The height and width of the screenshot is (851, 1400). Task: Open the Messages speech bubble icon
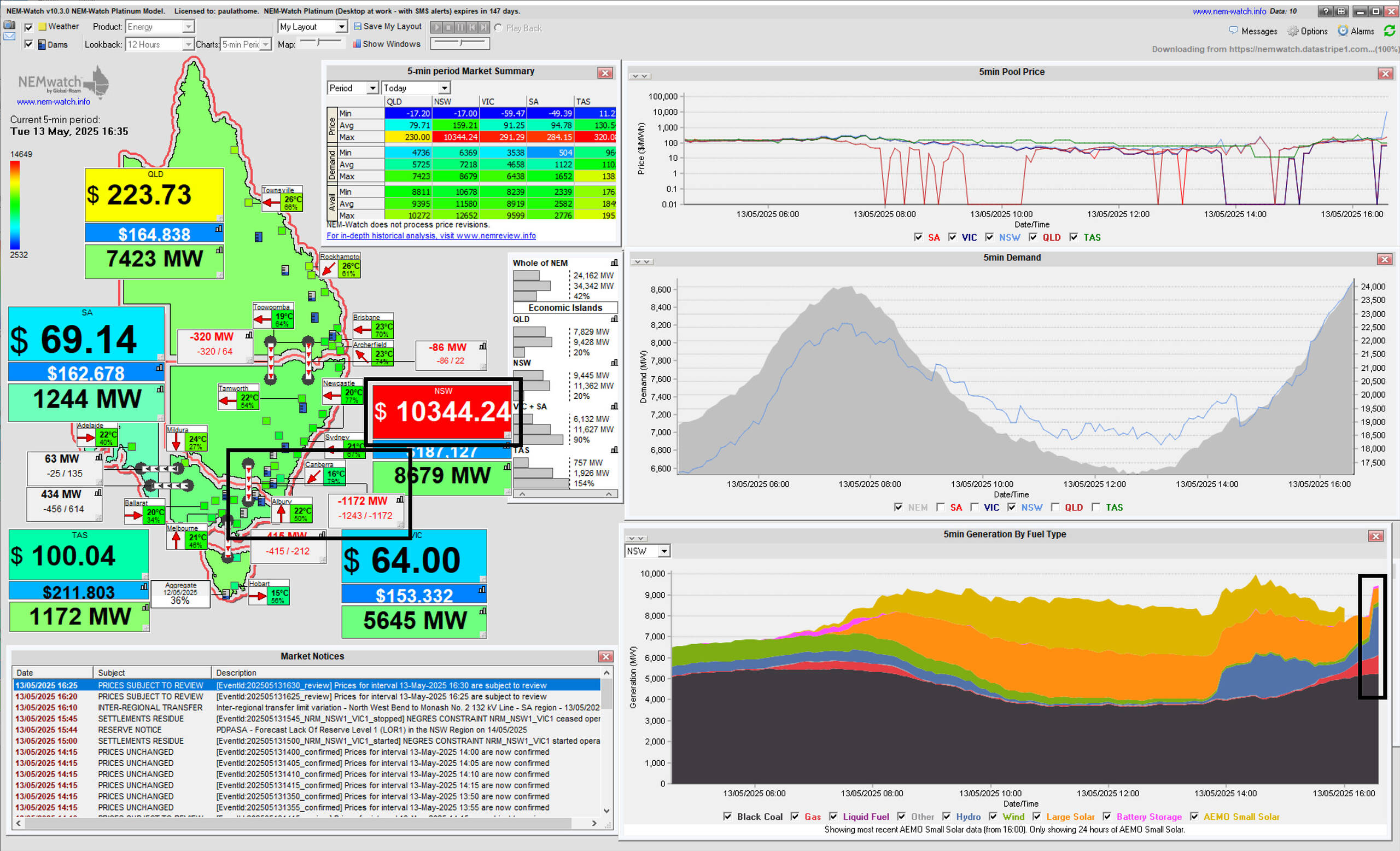(1234, 31)
